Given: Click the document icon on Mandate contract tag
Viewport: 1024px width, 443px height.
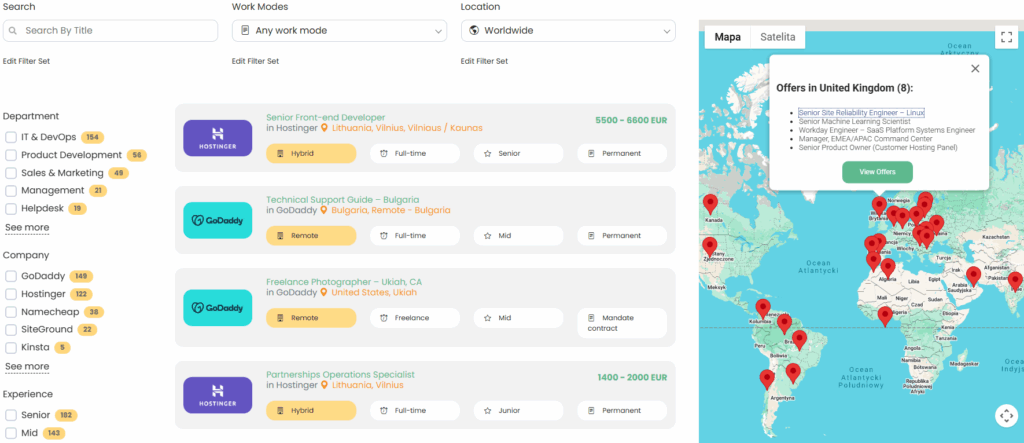Looking at the screenshot, I should tap(591, 318).
